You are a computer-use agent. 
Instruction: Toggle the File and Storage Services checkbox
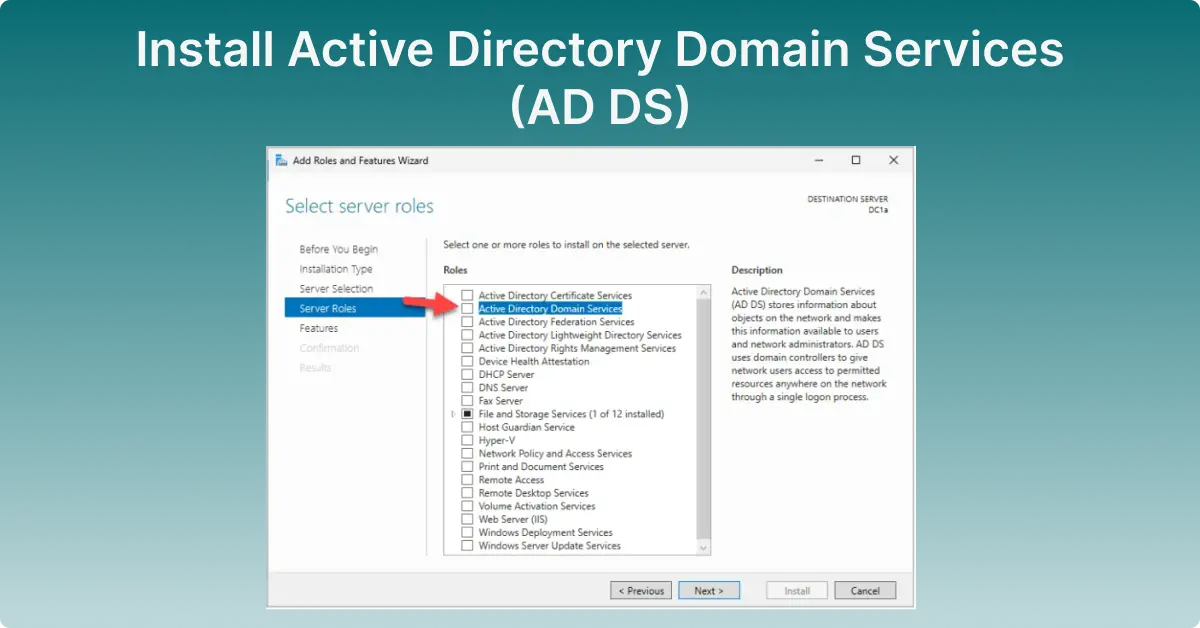pyautogui.click(x=467, y=414)
